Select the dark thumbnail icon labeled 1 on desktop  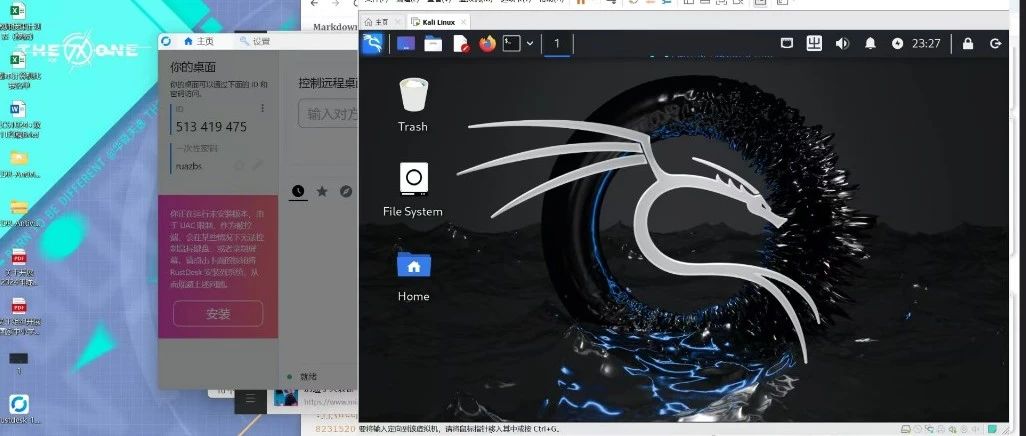[x=19, y=363]
